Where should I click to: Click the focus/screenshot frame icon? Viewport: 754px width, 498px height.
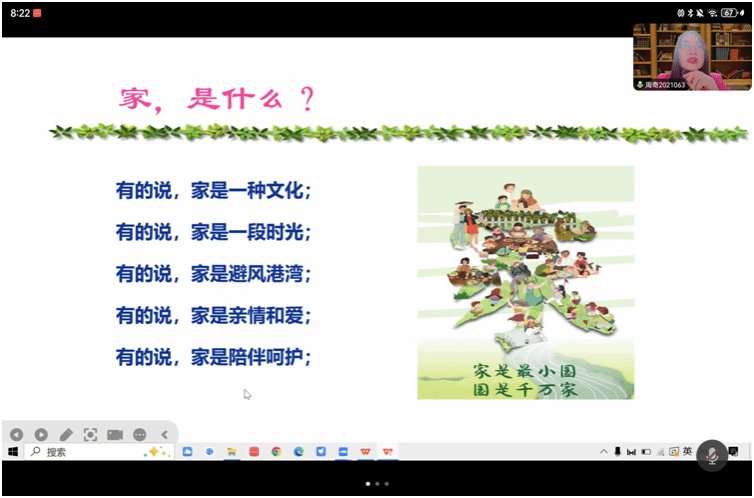[x=91, y=434]
